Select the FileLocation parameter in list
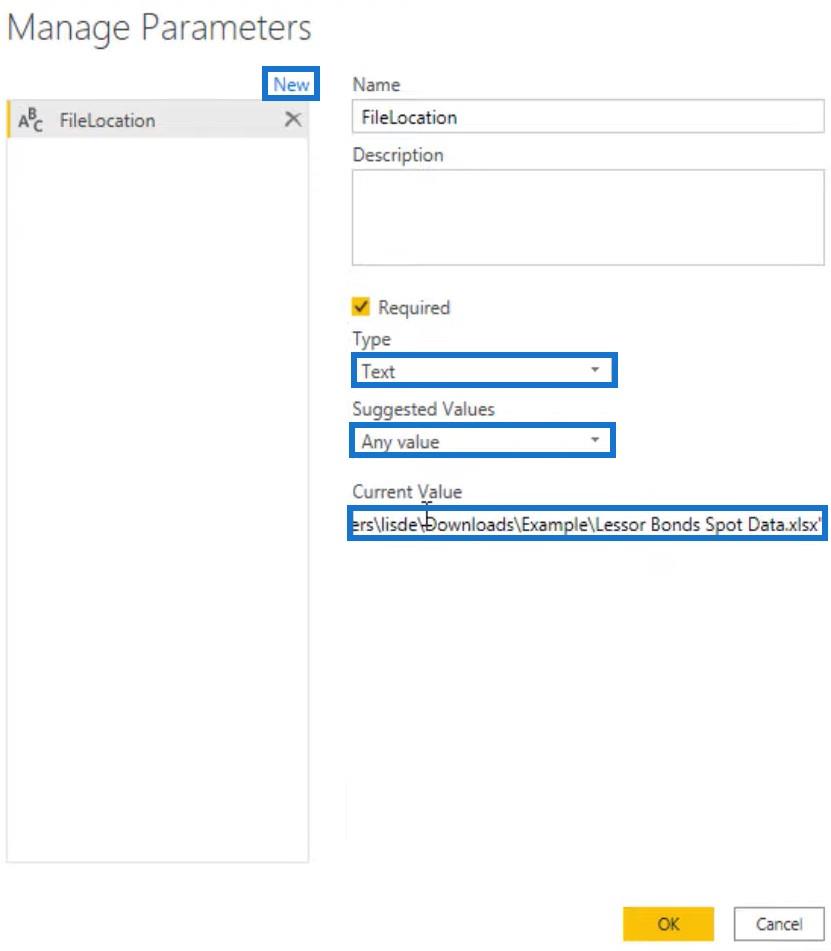Viewport: 831px width, 951px height. point(158,119)
